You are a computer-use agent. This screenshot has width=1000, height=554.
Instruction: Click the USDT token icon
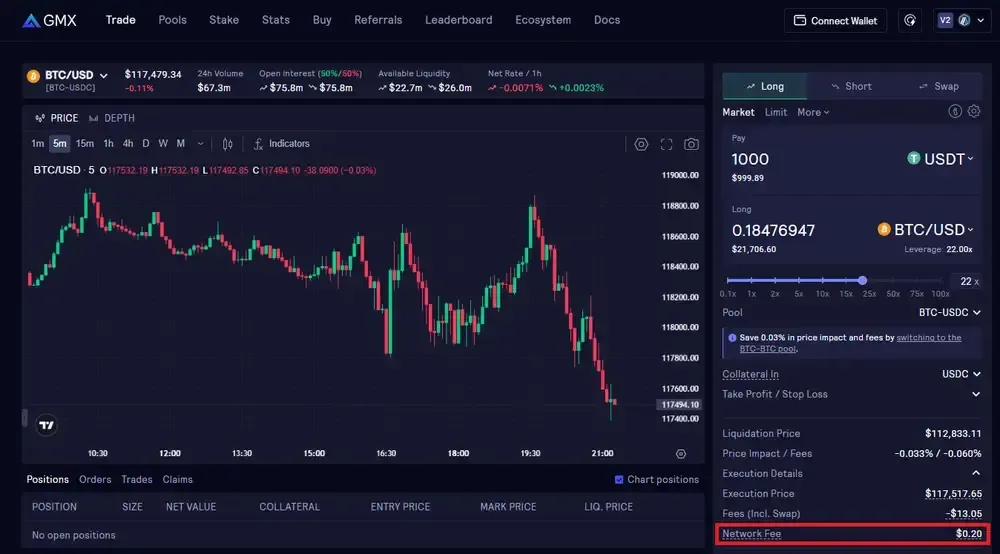point(914,158)
